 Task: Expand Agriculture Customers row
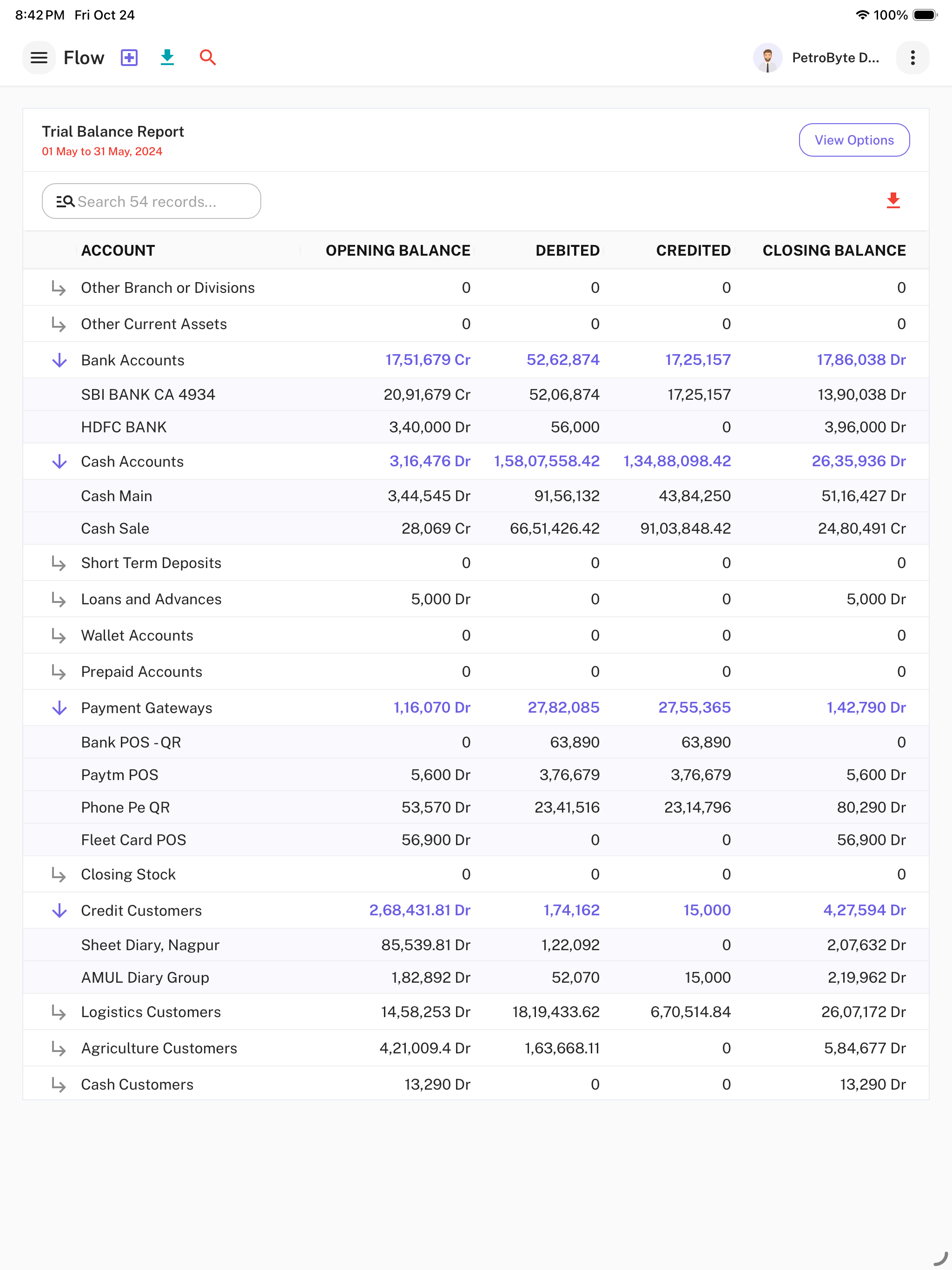(x=59, y=1048)
